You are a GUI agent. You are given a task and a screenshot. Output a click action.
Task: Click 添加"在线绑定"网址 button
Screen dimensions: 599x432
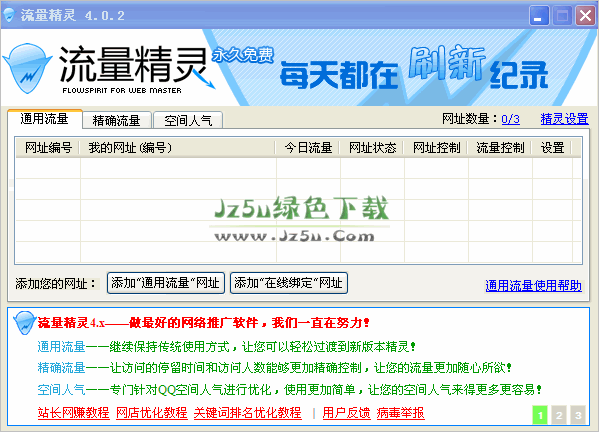[x=289, y=283]
